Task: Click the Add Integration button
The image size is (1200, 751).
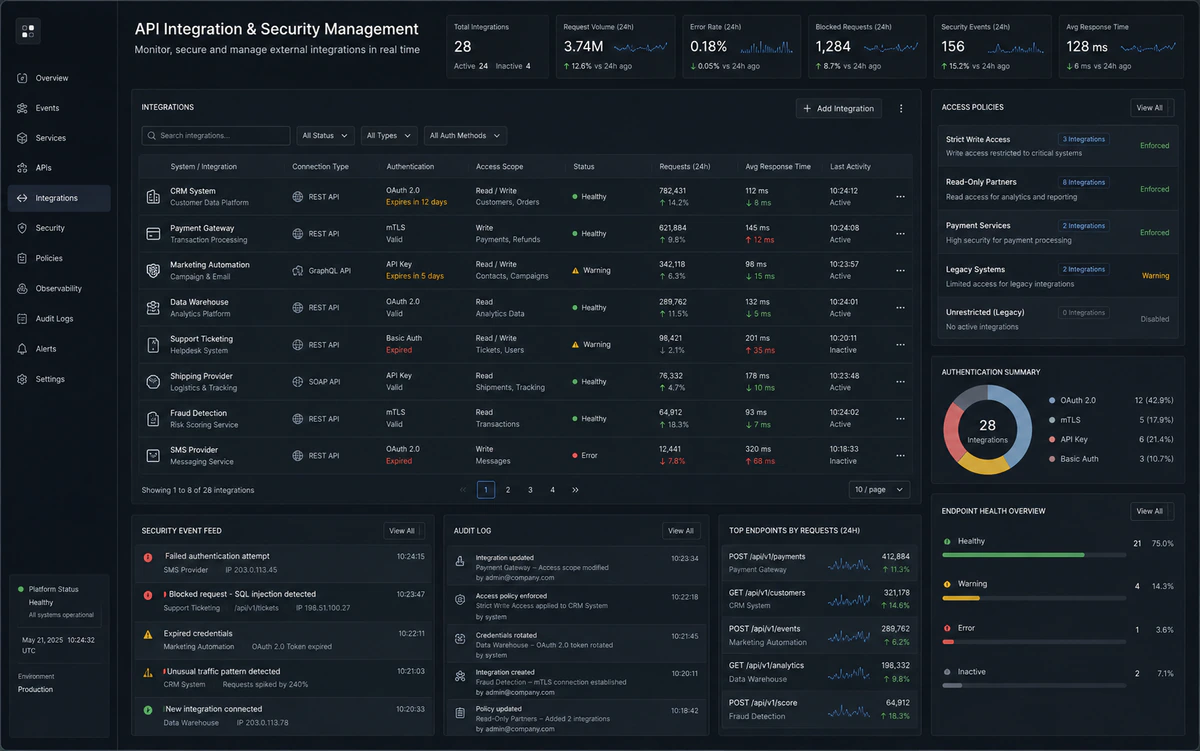Action: (x=839, y=108)
